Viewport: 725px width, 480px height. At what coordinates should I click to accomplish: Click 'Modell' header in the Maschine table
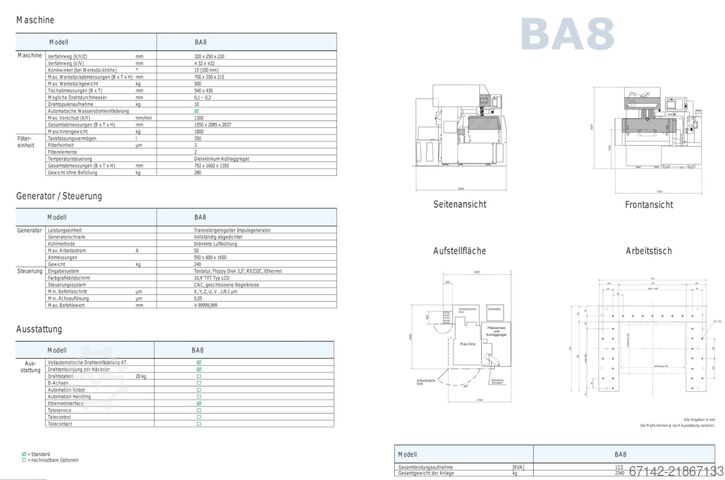coord(59,42)
